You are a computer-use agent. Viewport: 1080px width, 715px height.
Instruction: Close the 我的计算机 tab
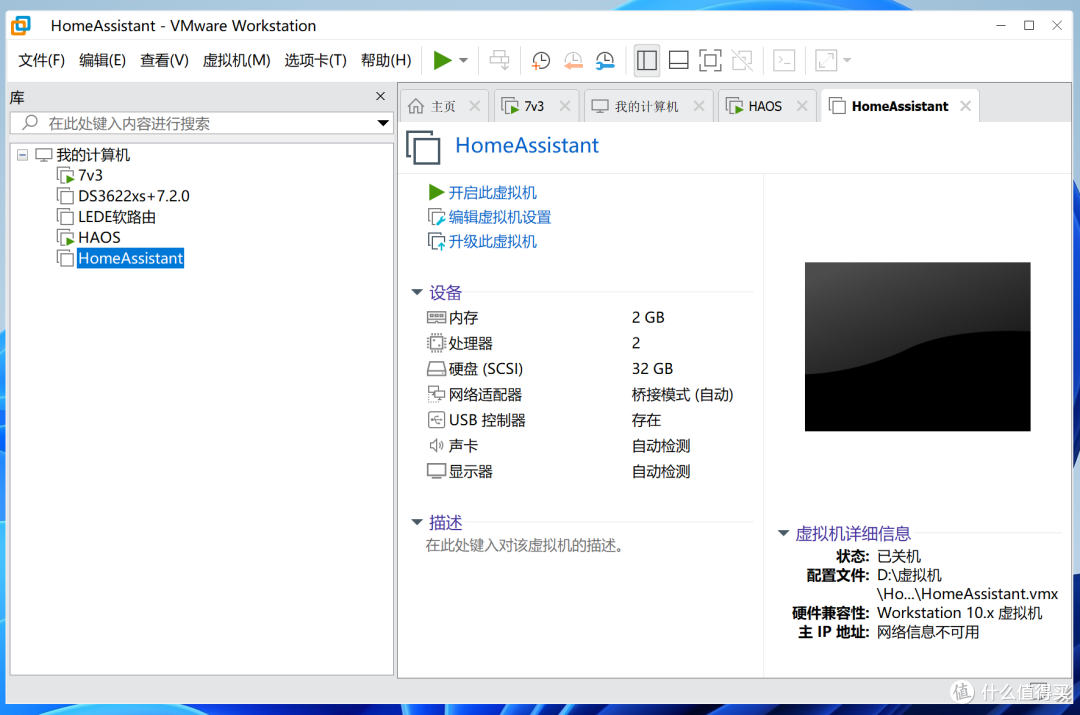tap(699, 106)
